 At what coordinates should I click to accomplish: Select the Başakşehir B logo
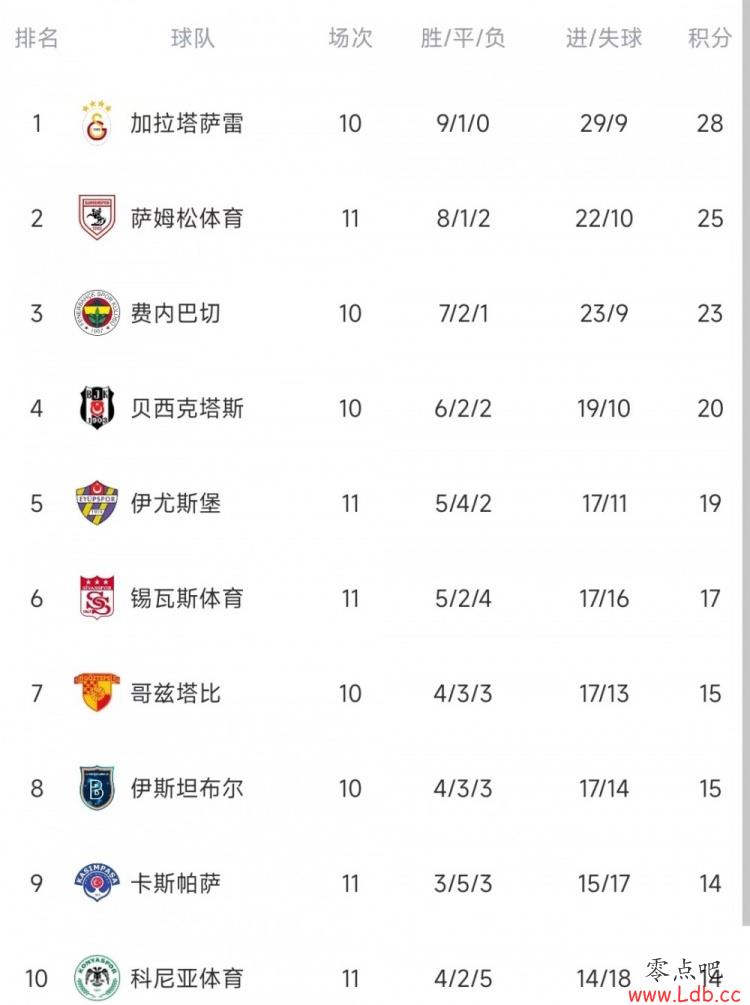pos(96,788)
